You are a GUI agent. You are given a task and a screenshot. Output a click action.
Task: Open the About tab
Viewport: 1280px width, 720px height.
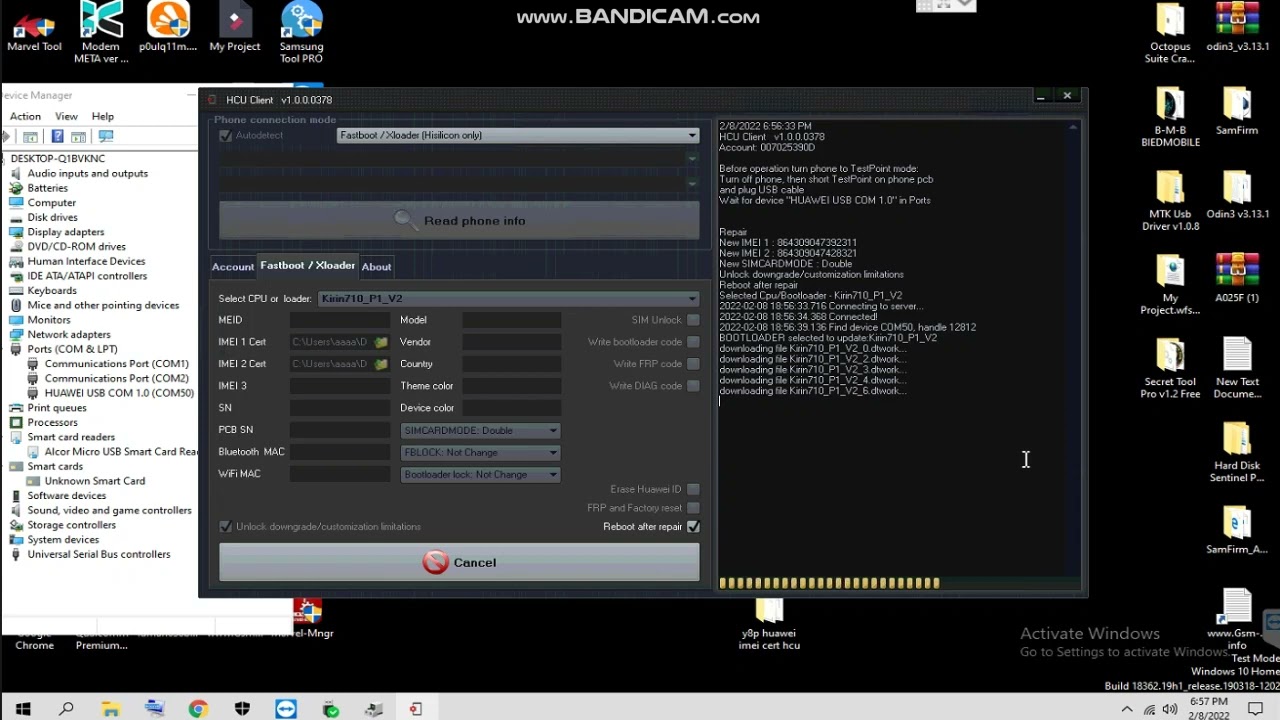tap(377, 267)
